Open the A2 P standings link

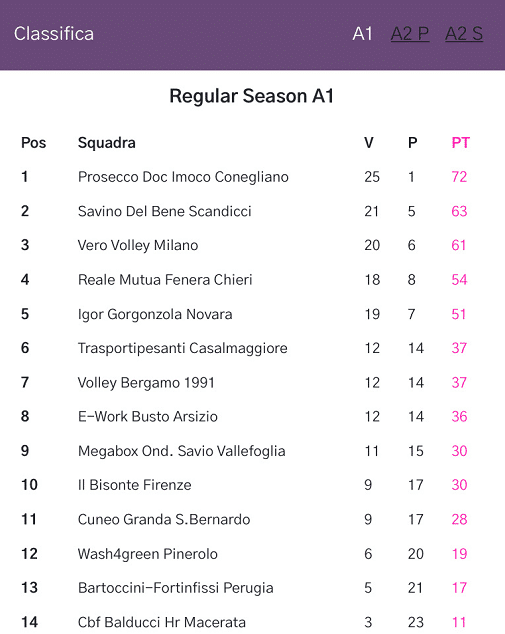(410, 34)
